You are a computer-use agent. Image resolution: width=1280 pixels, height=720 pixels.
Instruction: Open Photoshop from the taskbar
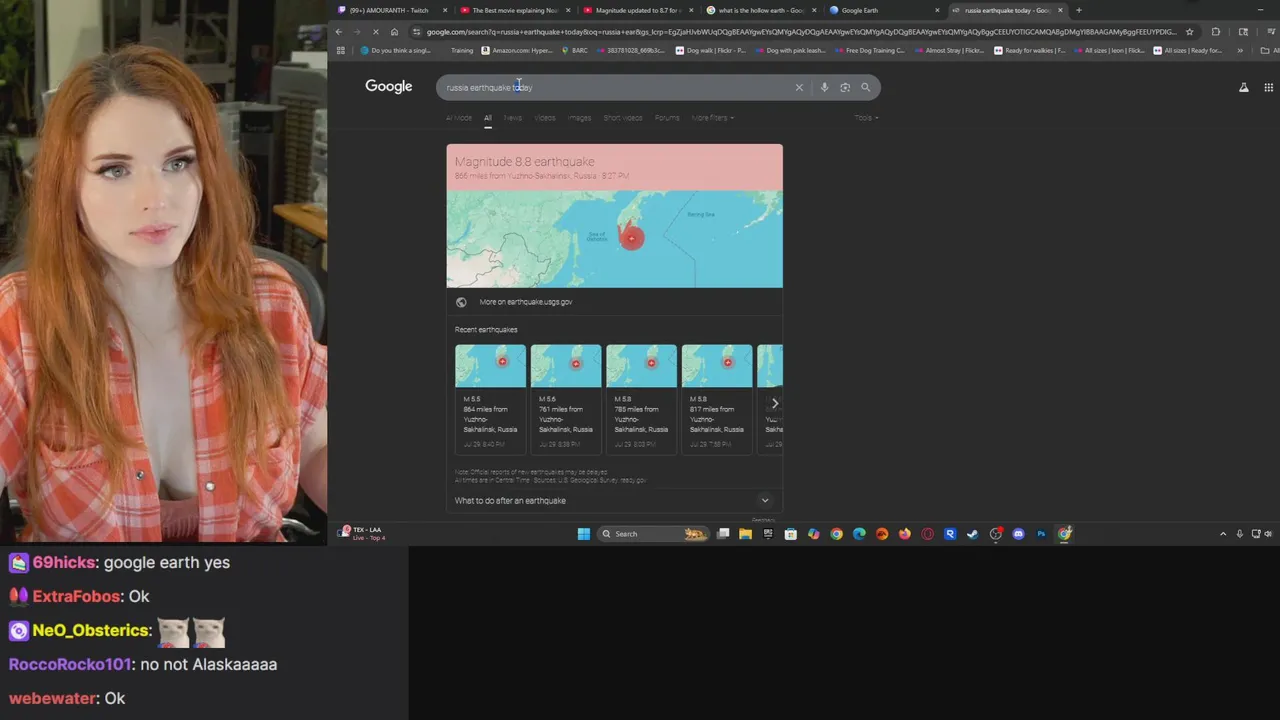[1041, 534]
